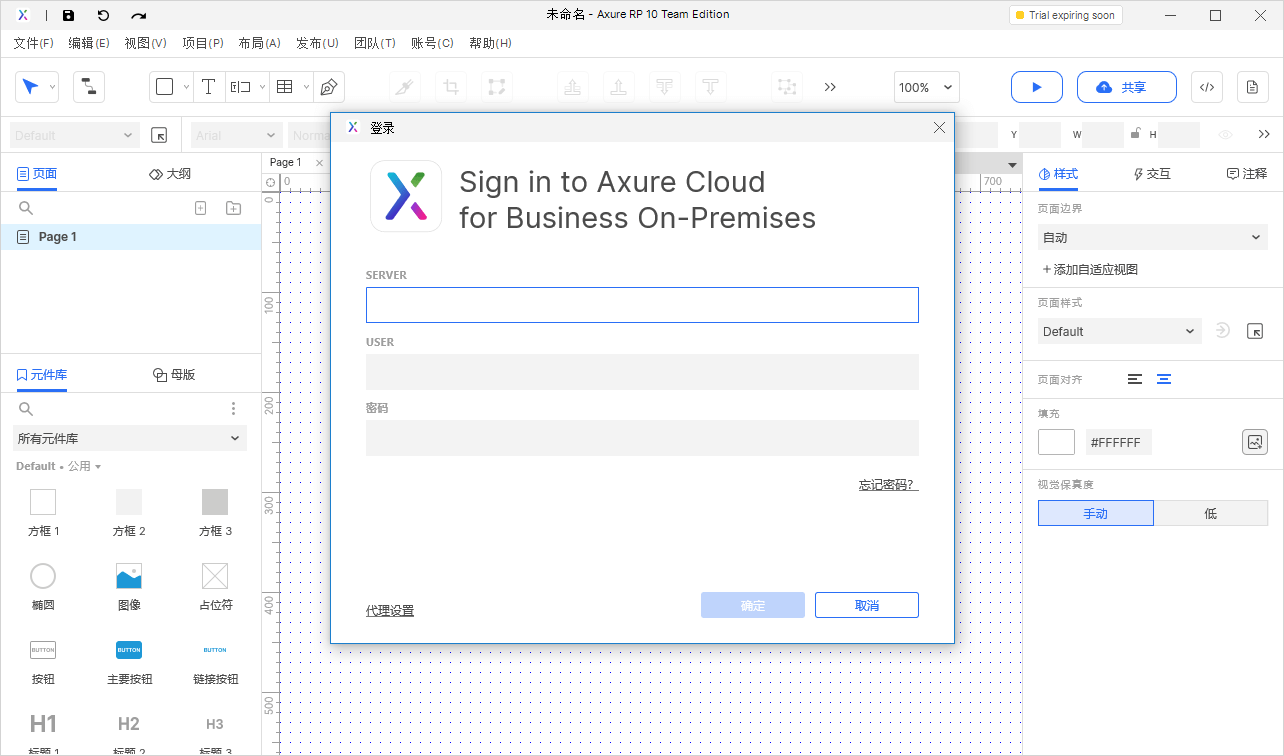Open the 代理设置 link

(390, 610)
